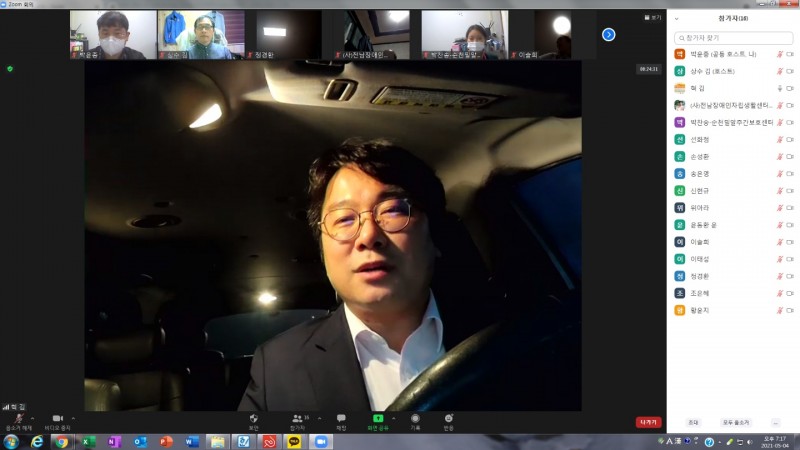The width and height of the screenshot is (800, 450).
Task: Click Mute All button (모두 음소거)
Action: [x=735, y=422]
